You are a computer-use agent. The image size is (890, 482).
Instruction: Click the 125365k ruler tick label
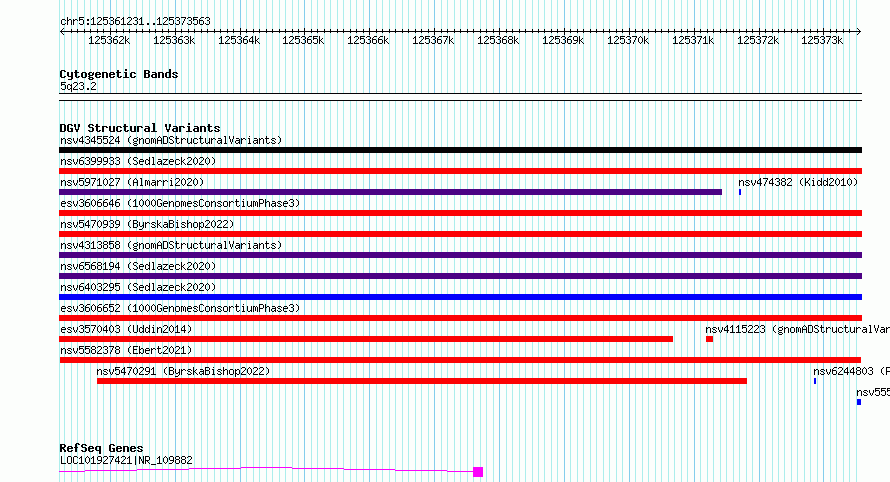pos(303,41)
